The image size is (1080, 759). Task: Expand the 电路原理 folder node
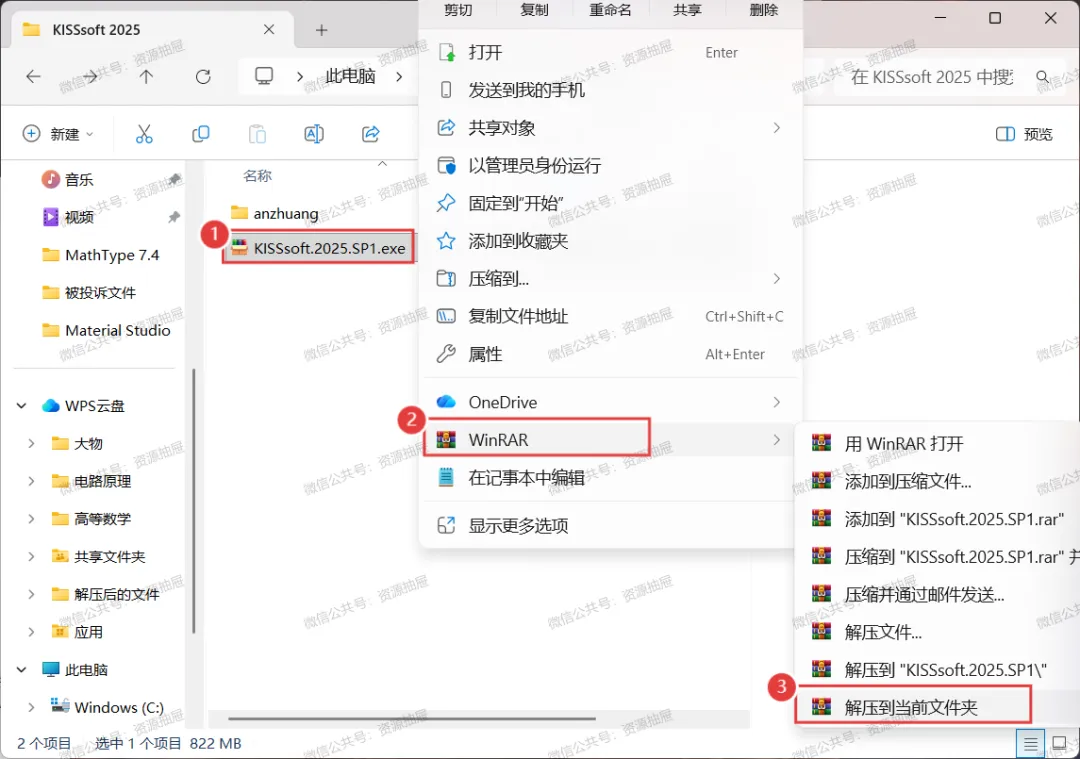click(x=31, y=481)
